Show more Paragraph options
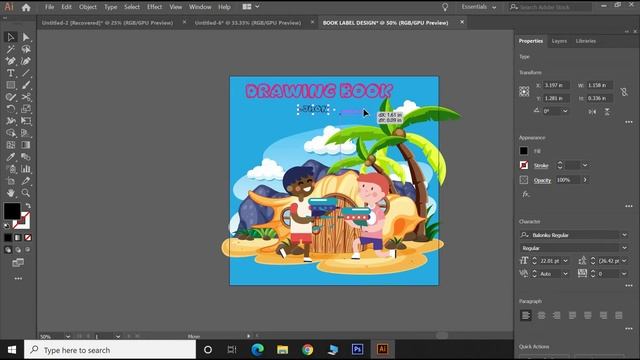Screen dimensions: 640x360 (x=629, y=329)
